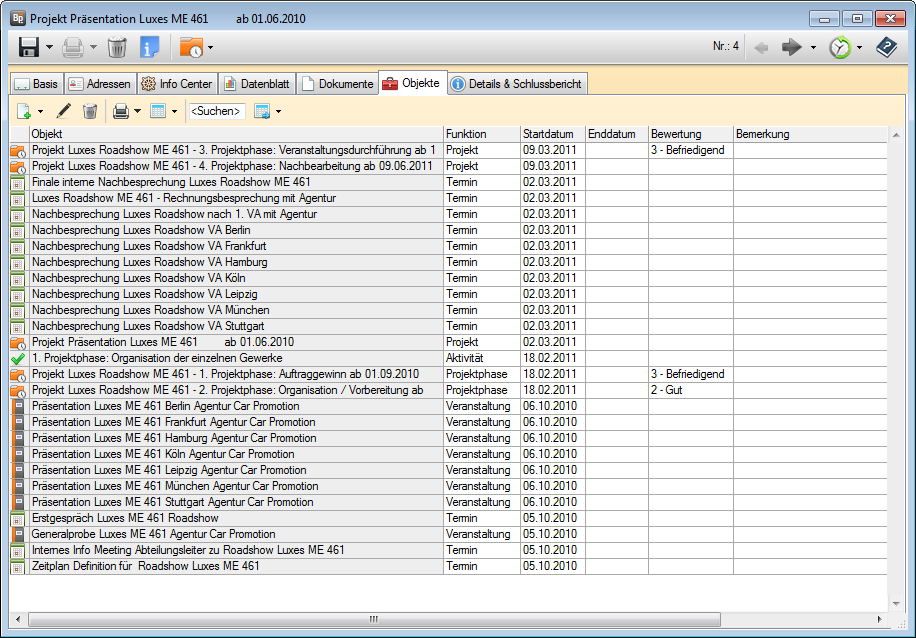Click the orange folder with clock icon
Image resolution: width=916 pixels, height=638 pixels.
pyautogui.click(x=190, y=47)
